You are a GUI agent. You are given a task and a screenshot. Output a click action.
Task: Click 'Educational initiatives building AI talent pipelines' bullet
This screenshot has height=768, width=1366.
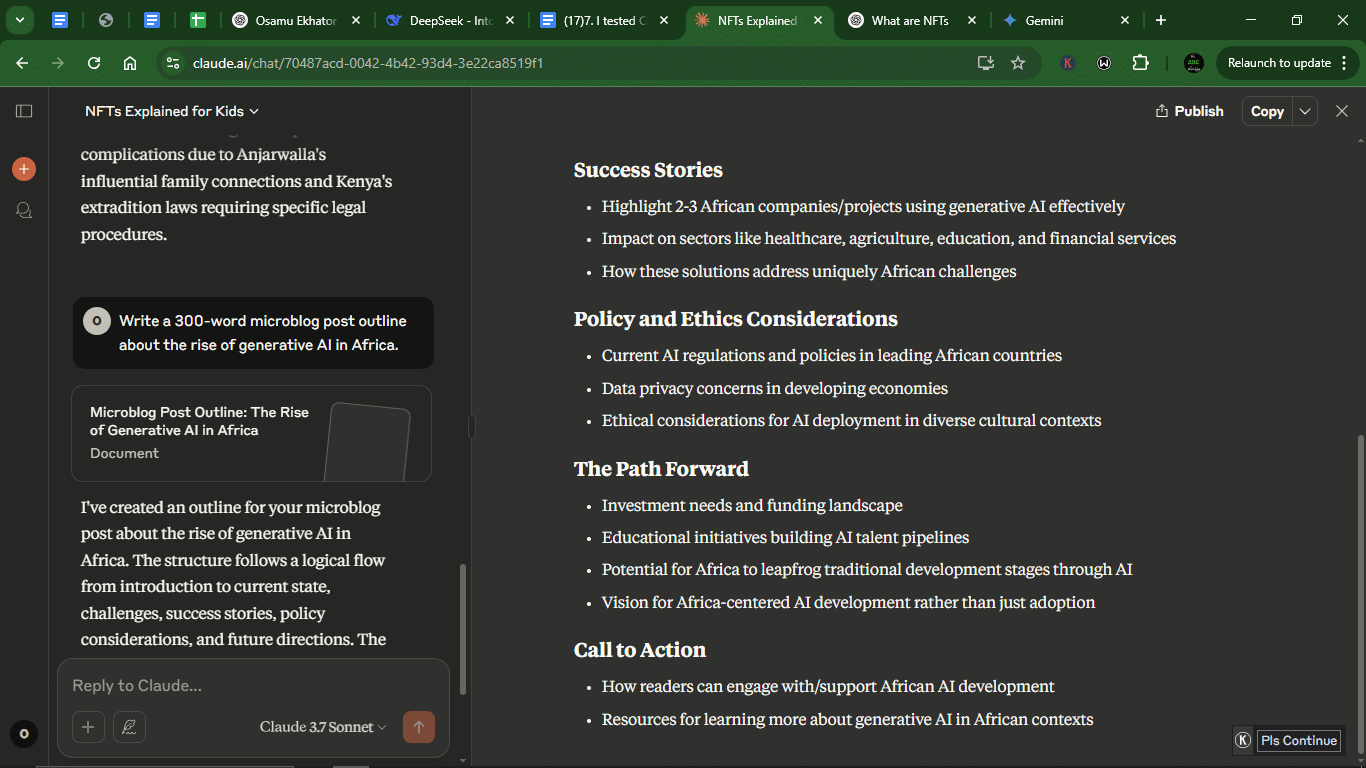pyautogui.click(x=785, y=538)
